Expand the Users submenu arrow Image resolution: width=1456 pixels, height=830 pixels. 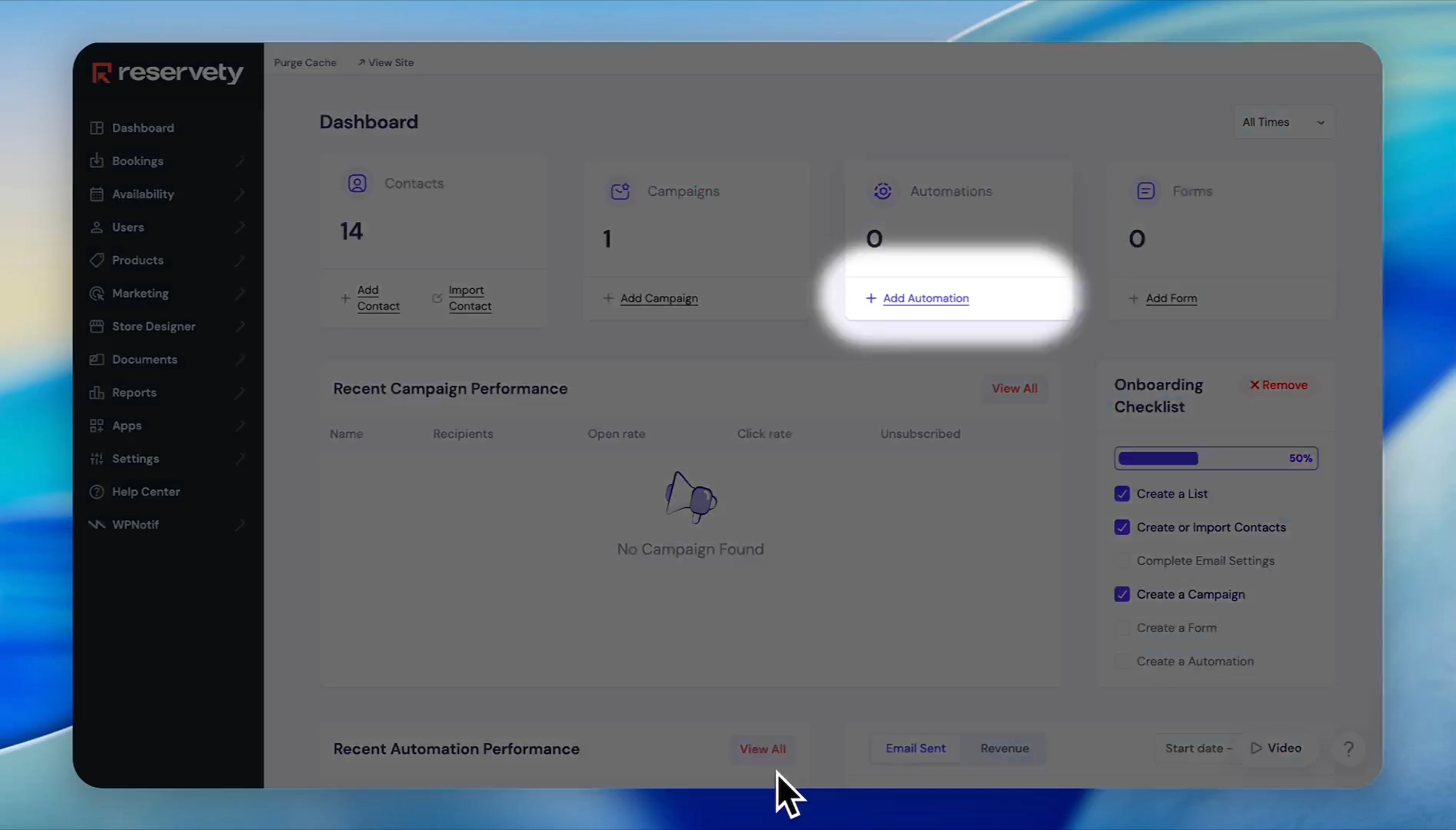click(x=240, y=227)
